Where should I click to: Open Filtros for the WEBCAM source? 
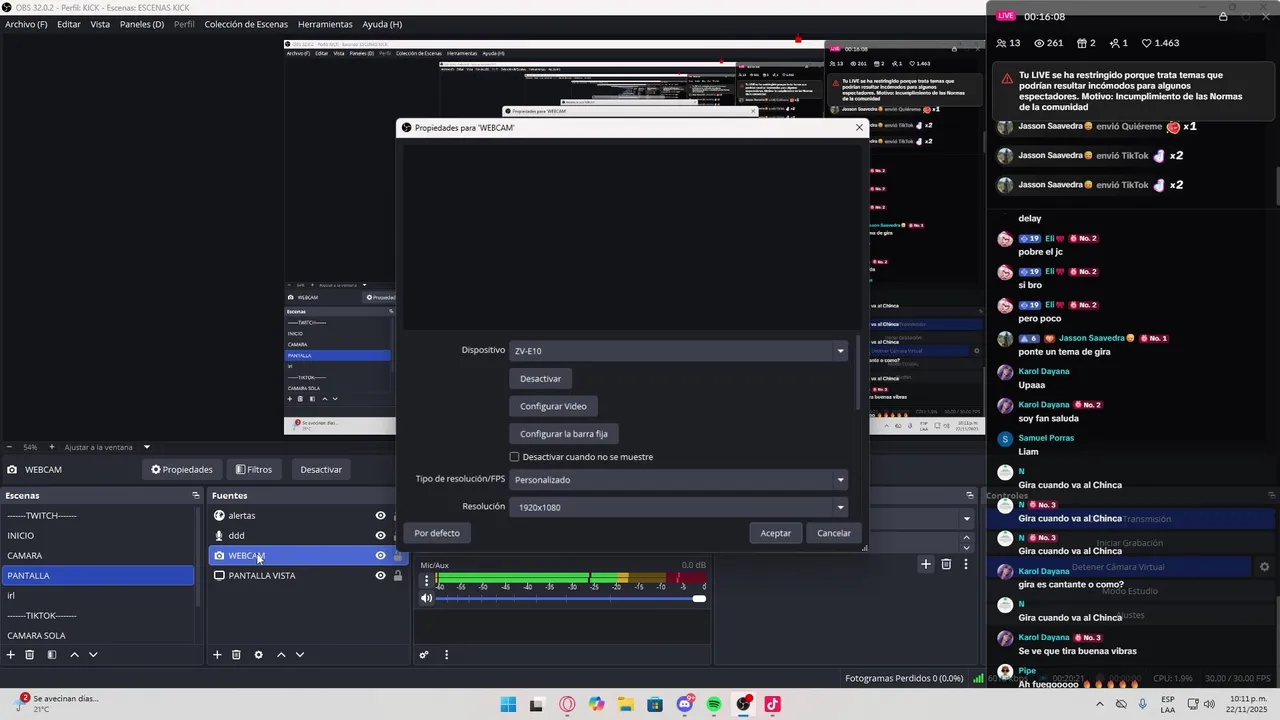(254, 470)
